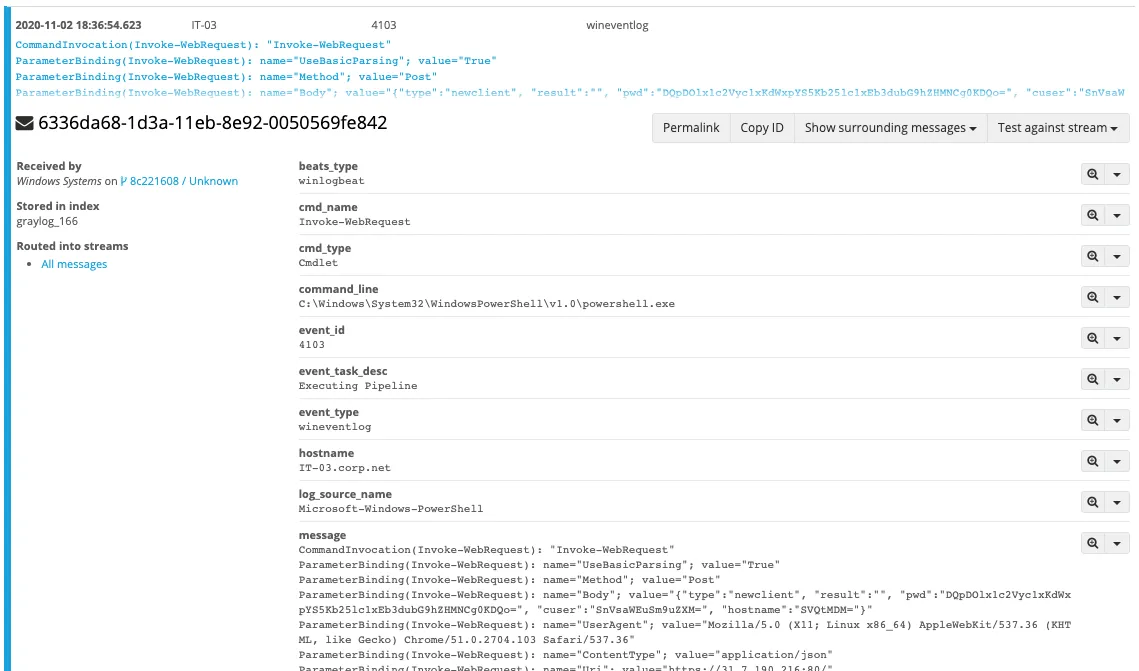This screenshot has height=671, width=1139.
Task: Click the Executing Pipeline value
Action: (x=358, y=386)
